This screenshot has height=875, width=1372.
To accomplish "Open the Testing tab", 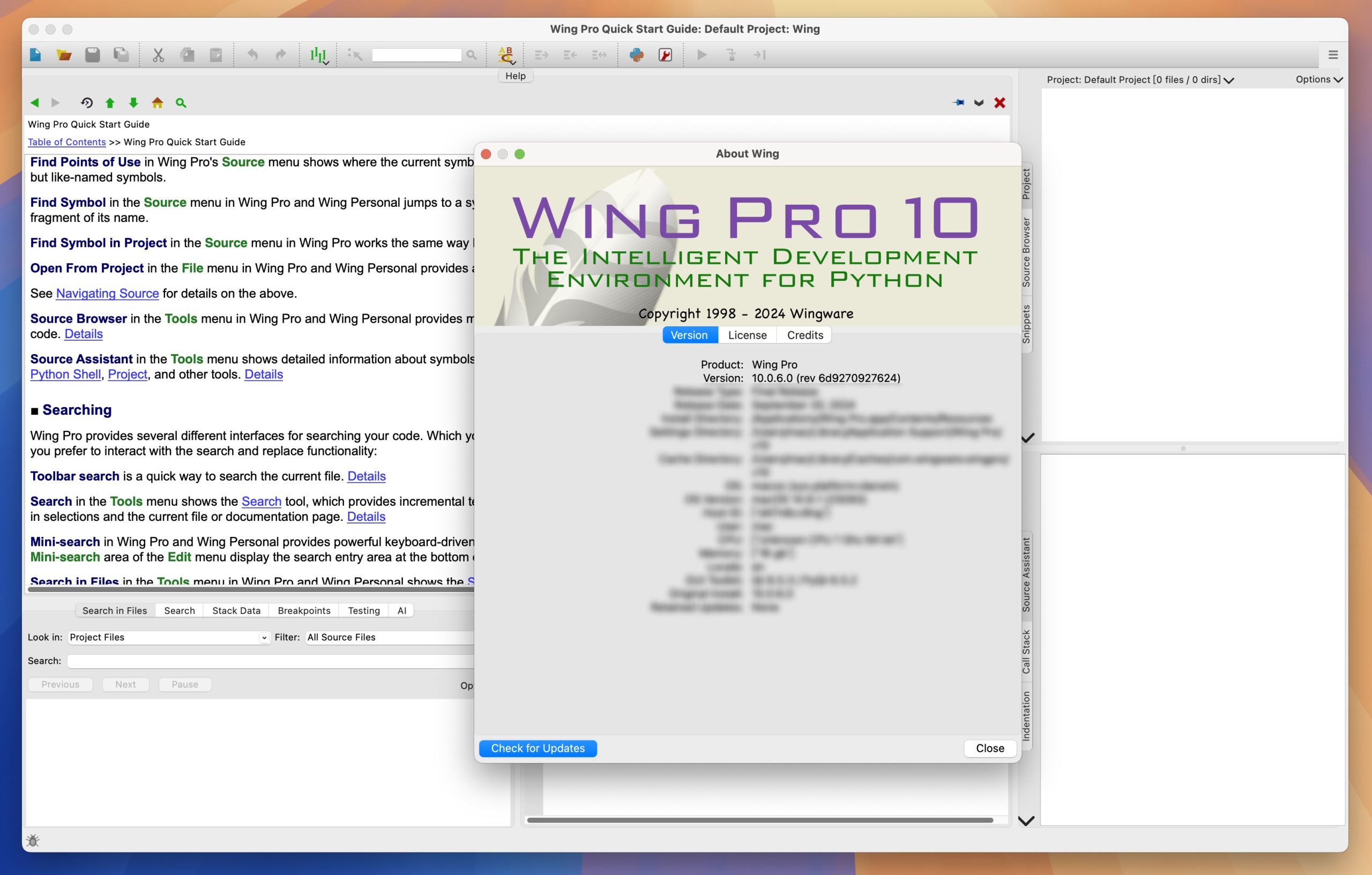I will coord(363,610).
